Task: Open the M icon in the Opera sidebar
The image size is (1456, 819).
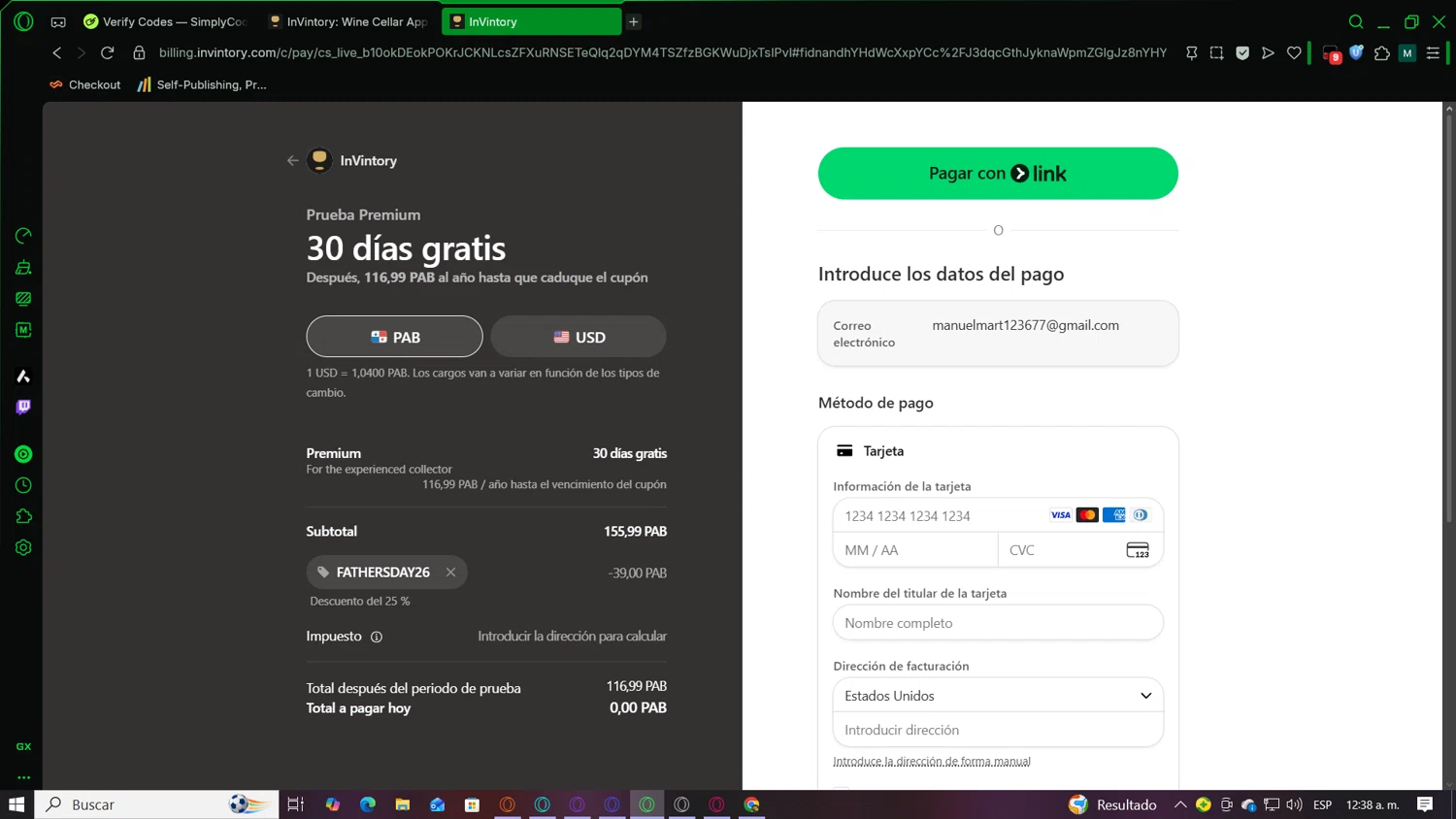Action: point(23,330)
